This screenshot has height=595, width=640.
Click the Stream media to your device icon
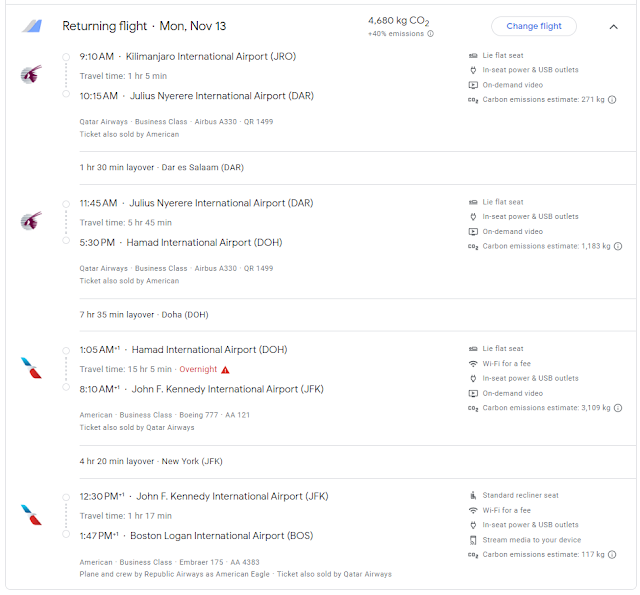(473, 540)
